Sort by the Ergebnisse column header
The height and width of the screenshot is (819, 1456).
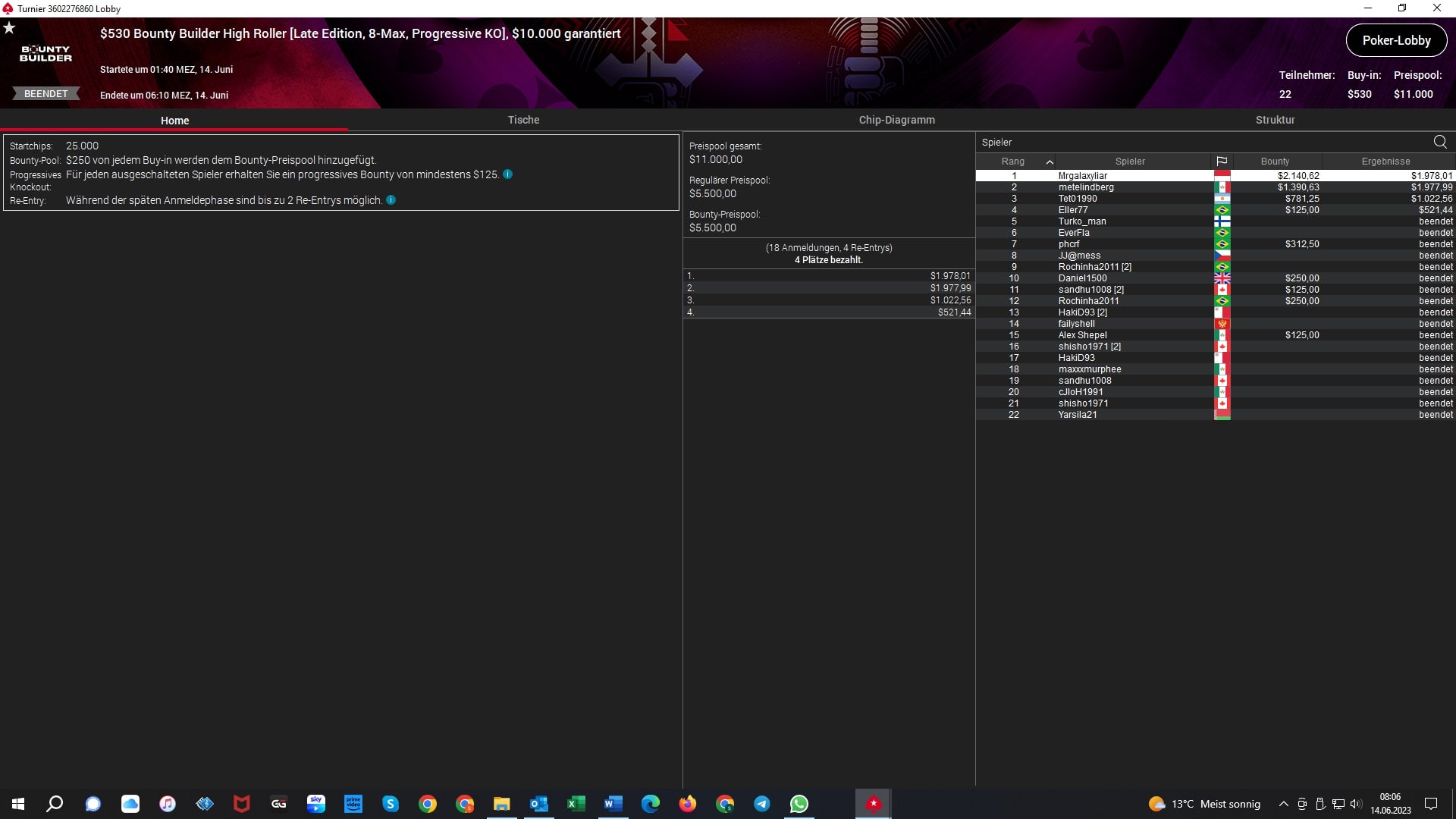pos(1385,162)
